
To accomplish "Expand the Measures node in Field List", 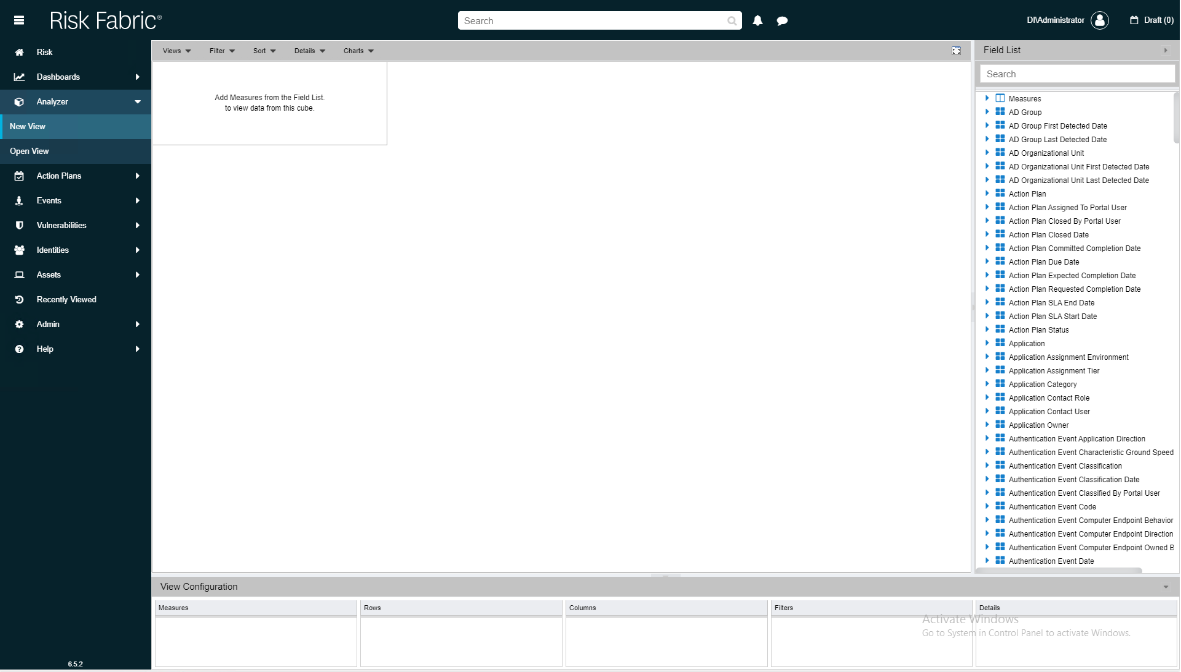I will click(x=987, y=98).
